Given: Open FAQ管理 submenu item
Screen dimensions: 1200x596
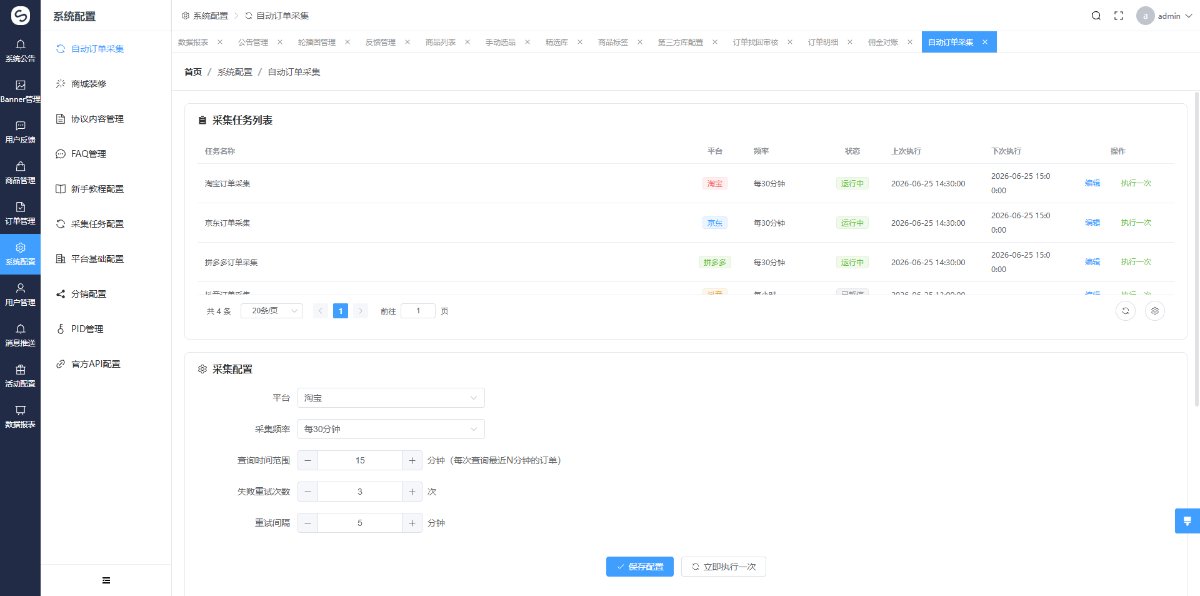Looking at the screenshot, I should 106,153.
